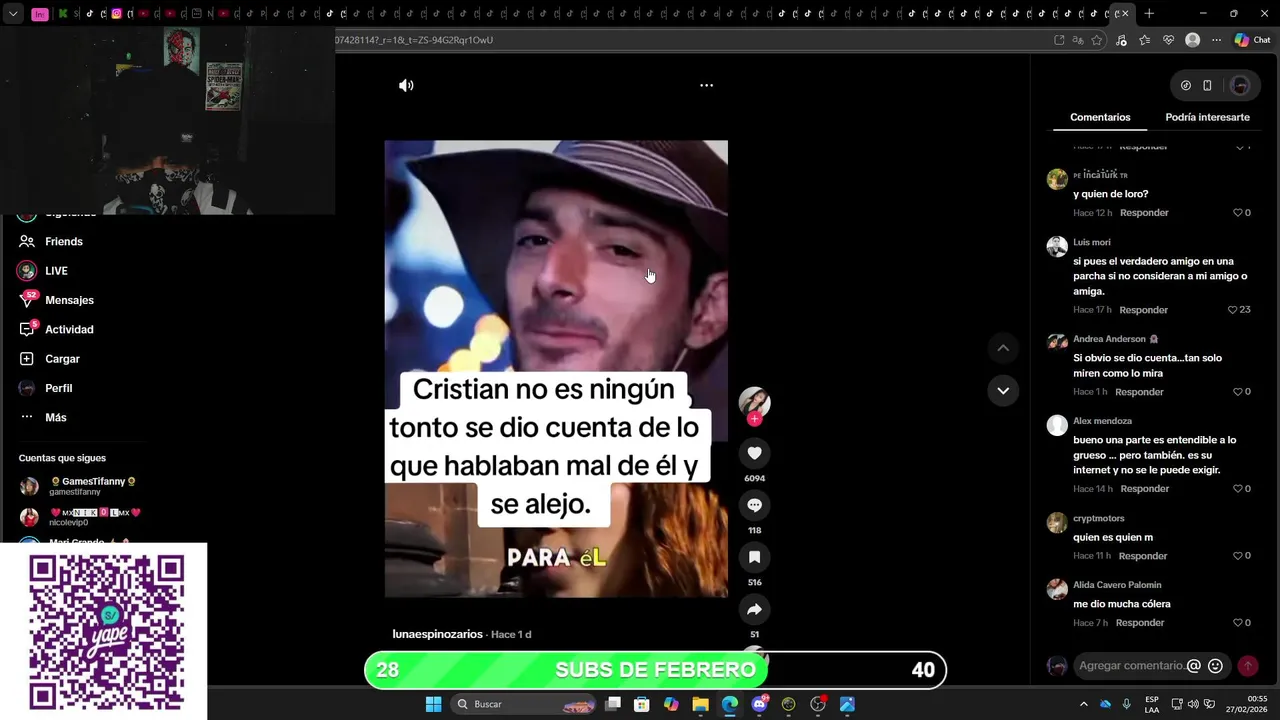Image resolution: width=1280 pixels, height=720 pixels.
Task: Reply to Luis mori's comment
Action: tap(1144, 310)
